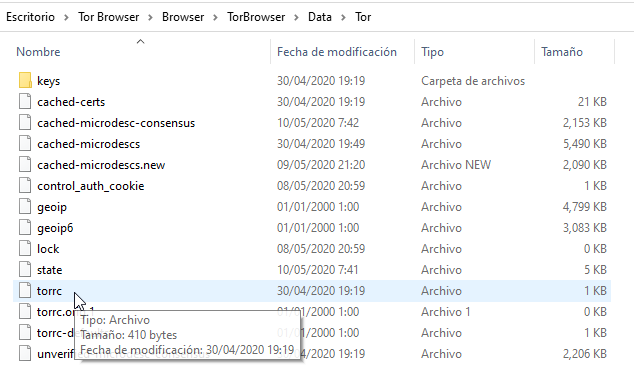Select the torrc file name
634x376 pixels.
click(x=49, y=291)
